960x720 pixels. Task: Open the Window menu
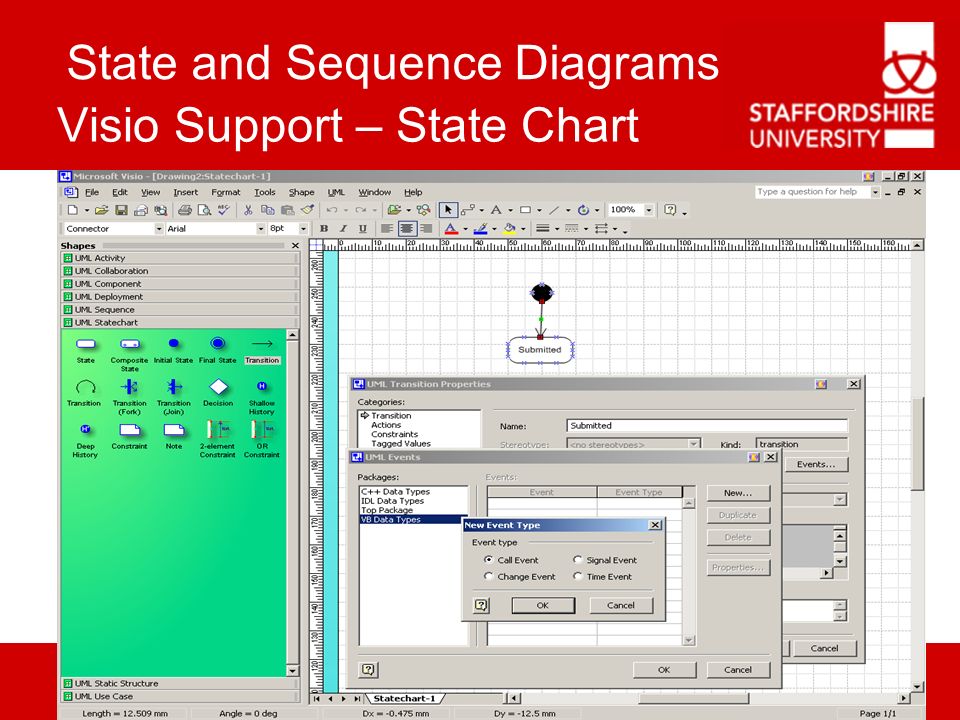tap(375, 192)
